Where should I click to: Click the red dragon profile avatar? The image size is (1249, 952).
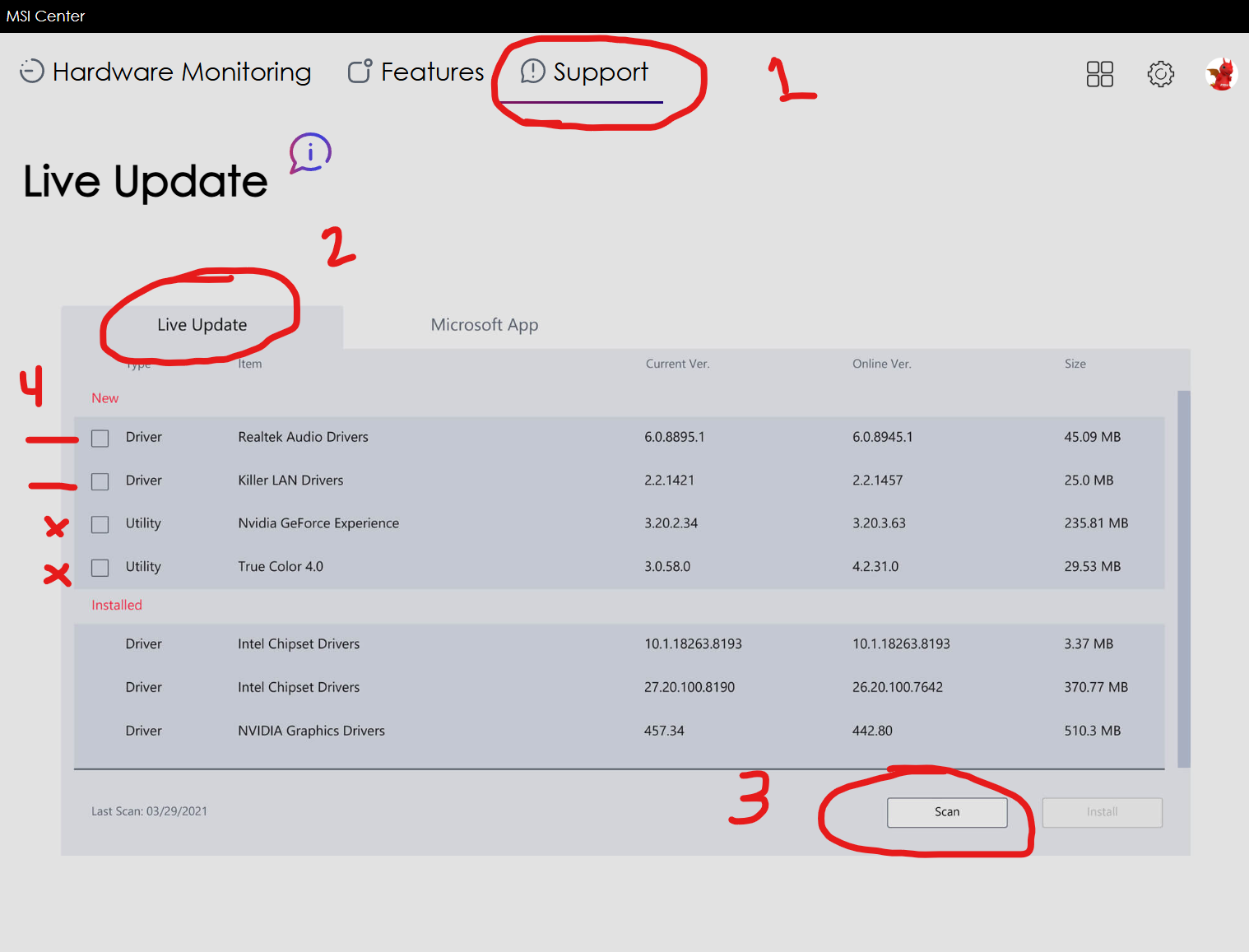(1221, 74)
